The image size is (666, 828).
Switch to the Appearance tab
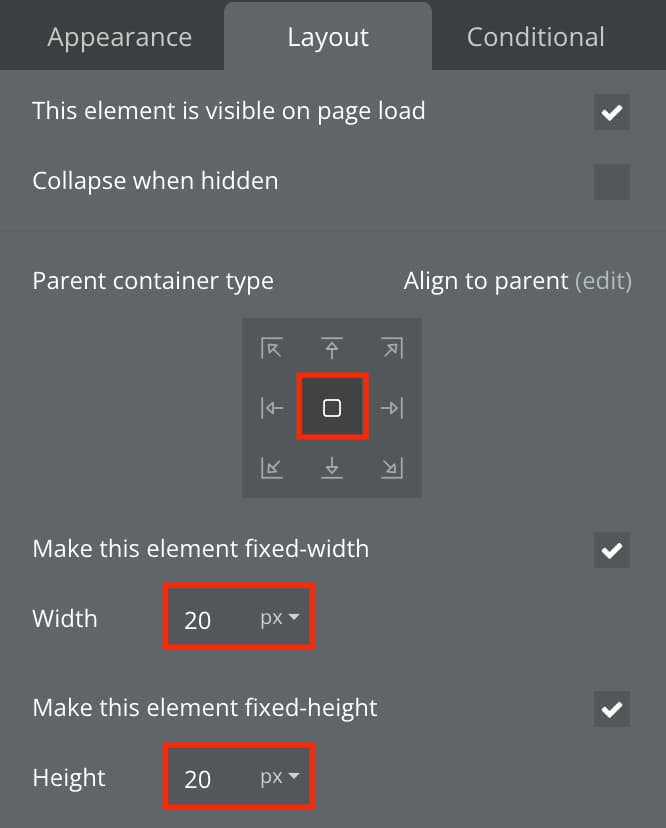pyautogui.click(x=120, y=37)
